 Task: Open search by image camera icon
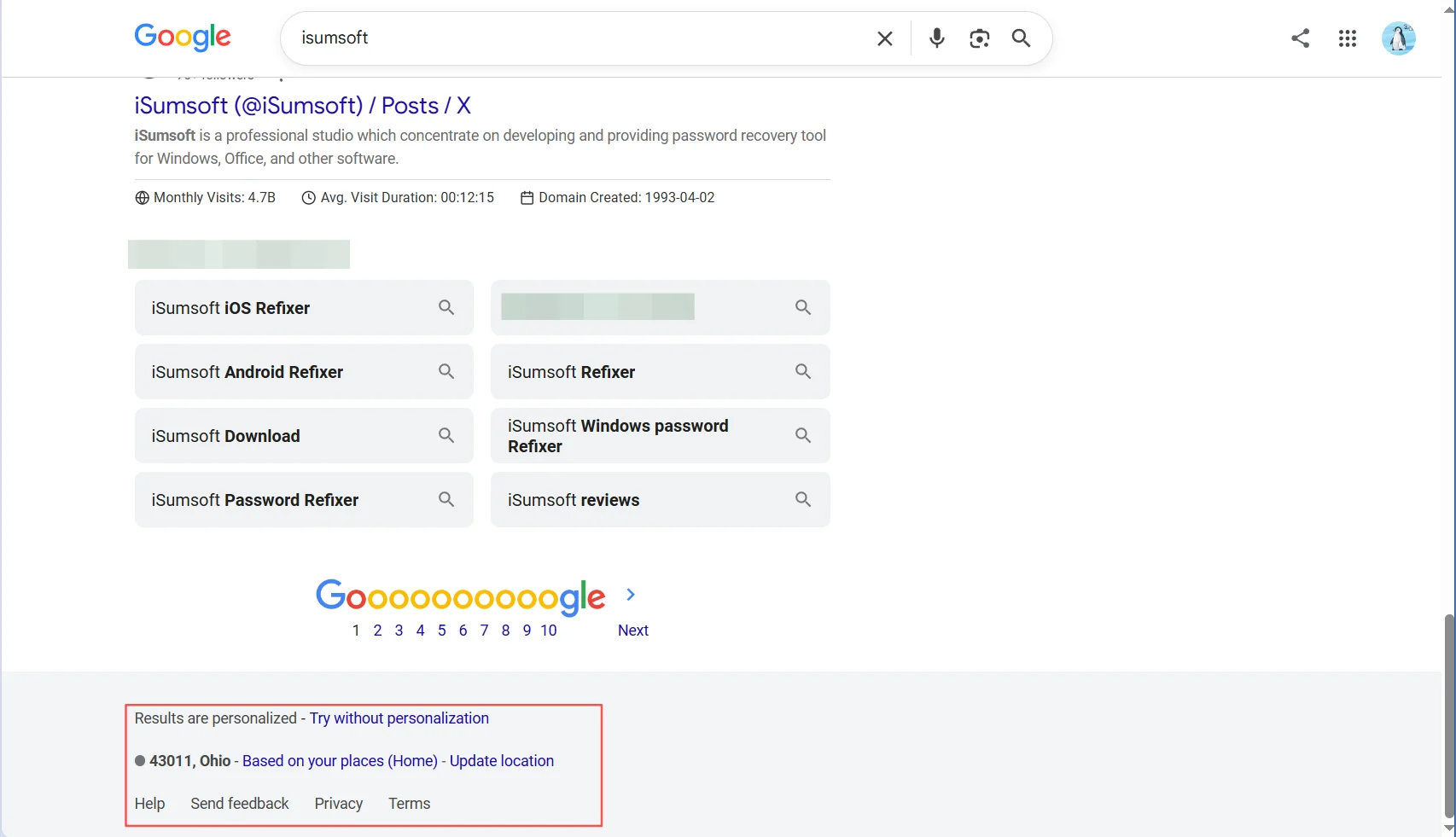979,38
